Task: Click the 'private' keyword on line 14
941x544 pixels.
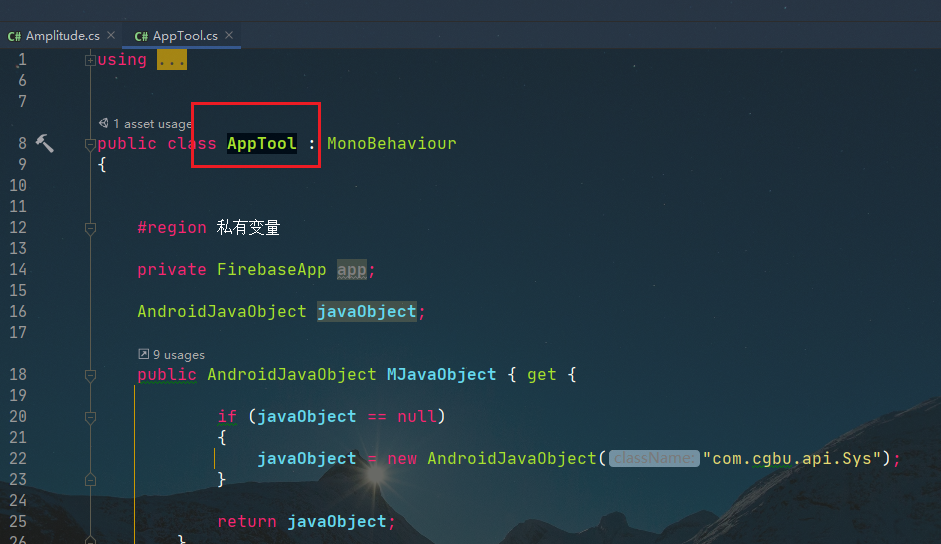Action: [172, 270]
